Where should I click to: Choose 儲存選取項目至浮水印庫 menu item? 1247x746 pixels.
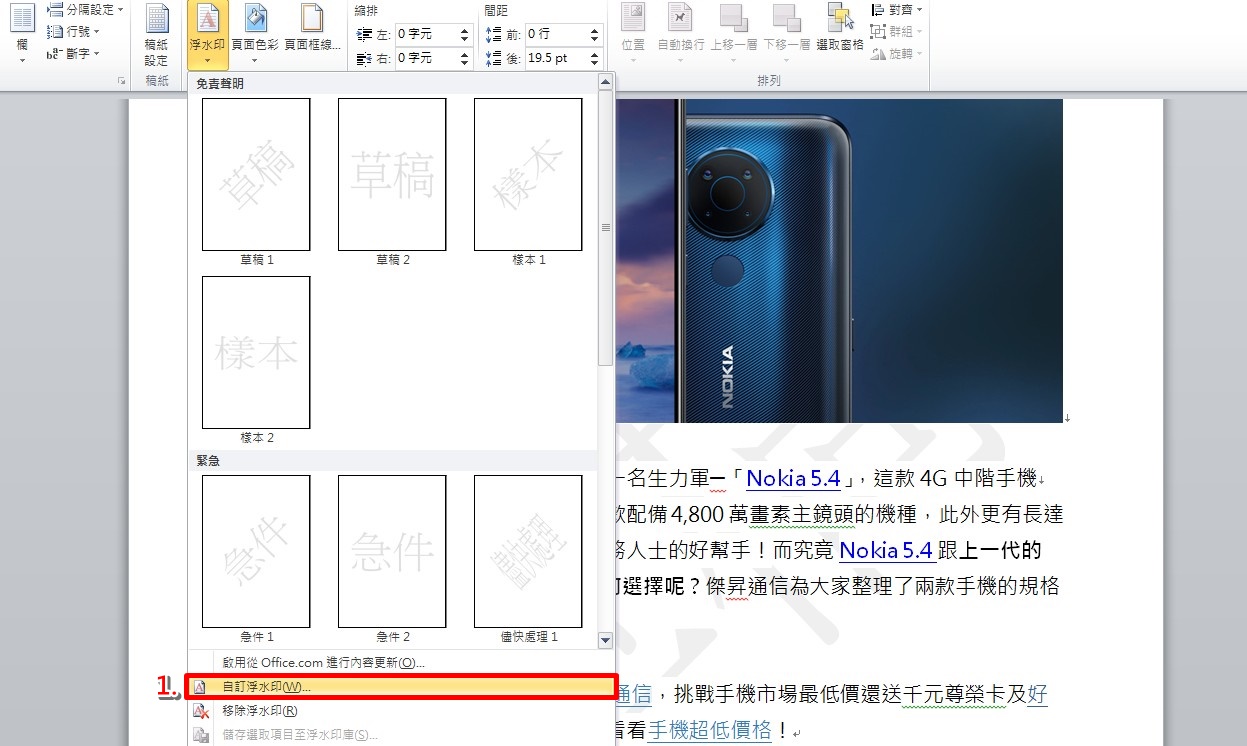pos(401,735)
